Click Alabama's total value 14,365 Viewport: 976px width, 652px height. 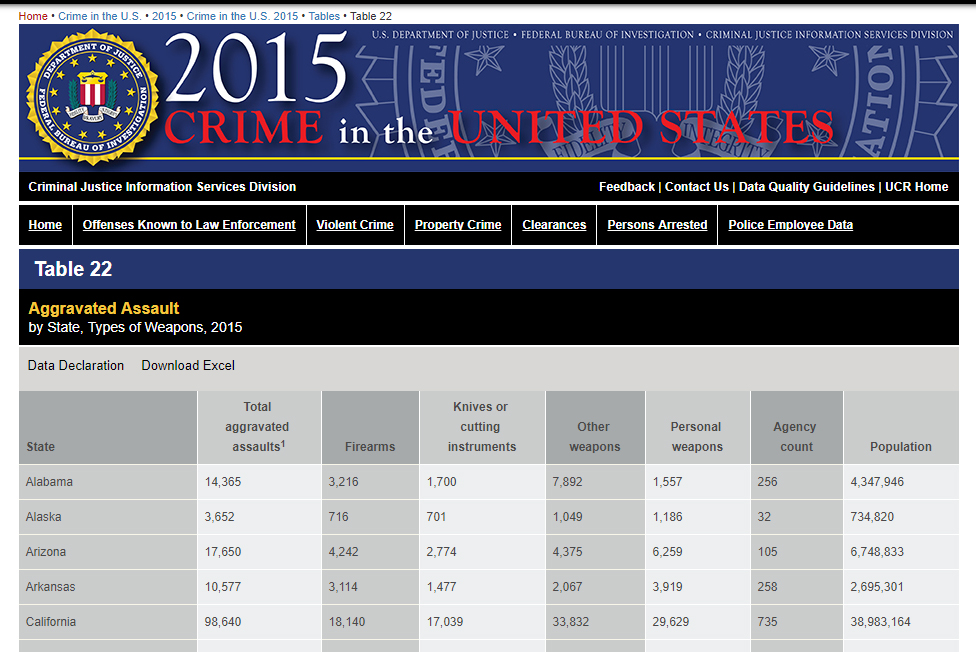click(223, 482)
